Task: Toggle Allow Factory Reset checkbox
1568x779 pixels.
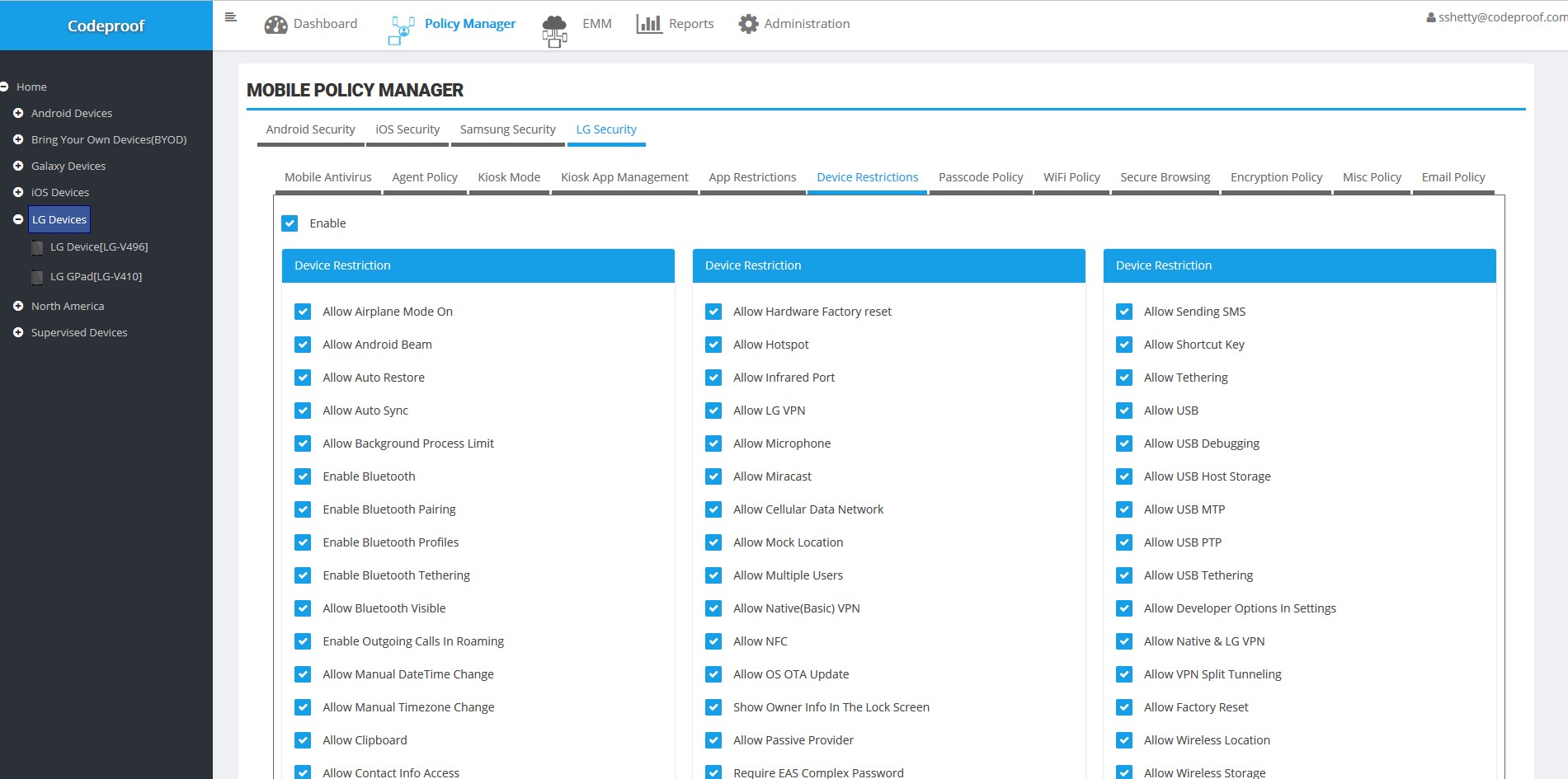Action: 1124,707
